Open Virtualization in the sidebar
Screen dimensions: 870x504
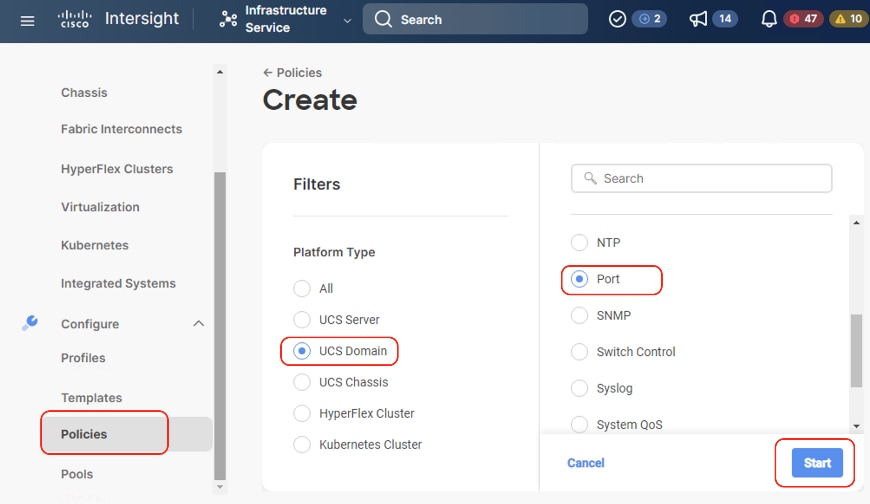[100, 207]
